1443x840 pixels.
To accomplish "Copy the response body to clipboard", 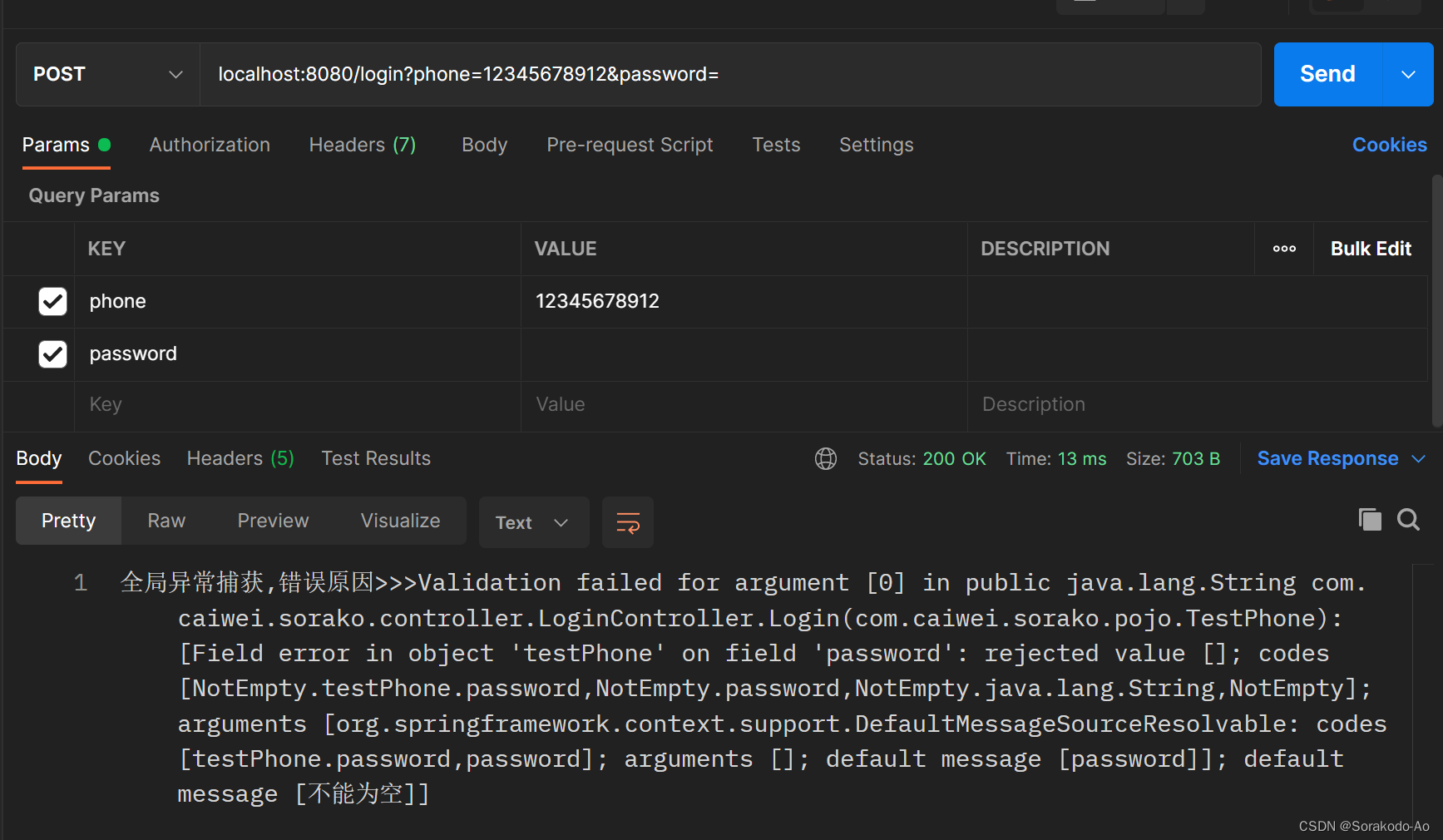I will [1370, 519].
